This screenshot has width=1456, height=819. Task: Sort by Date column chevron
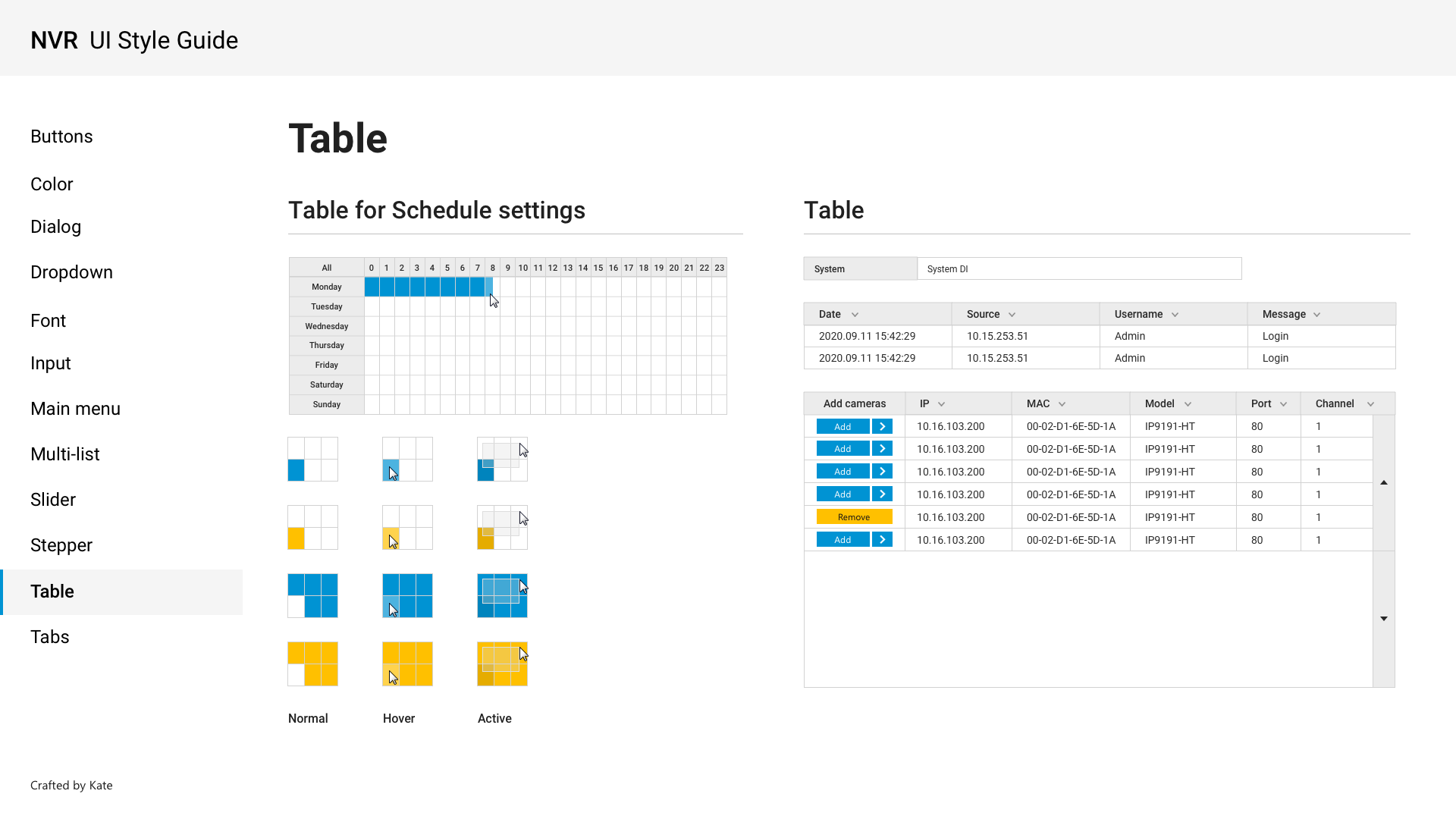click(x=855, y=315)
